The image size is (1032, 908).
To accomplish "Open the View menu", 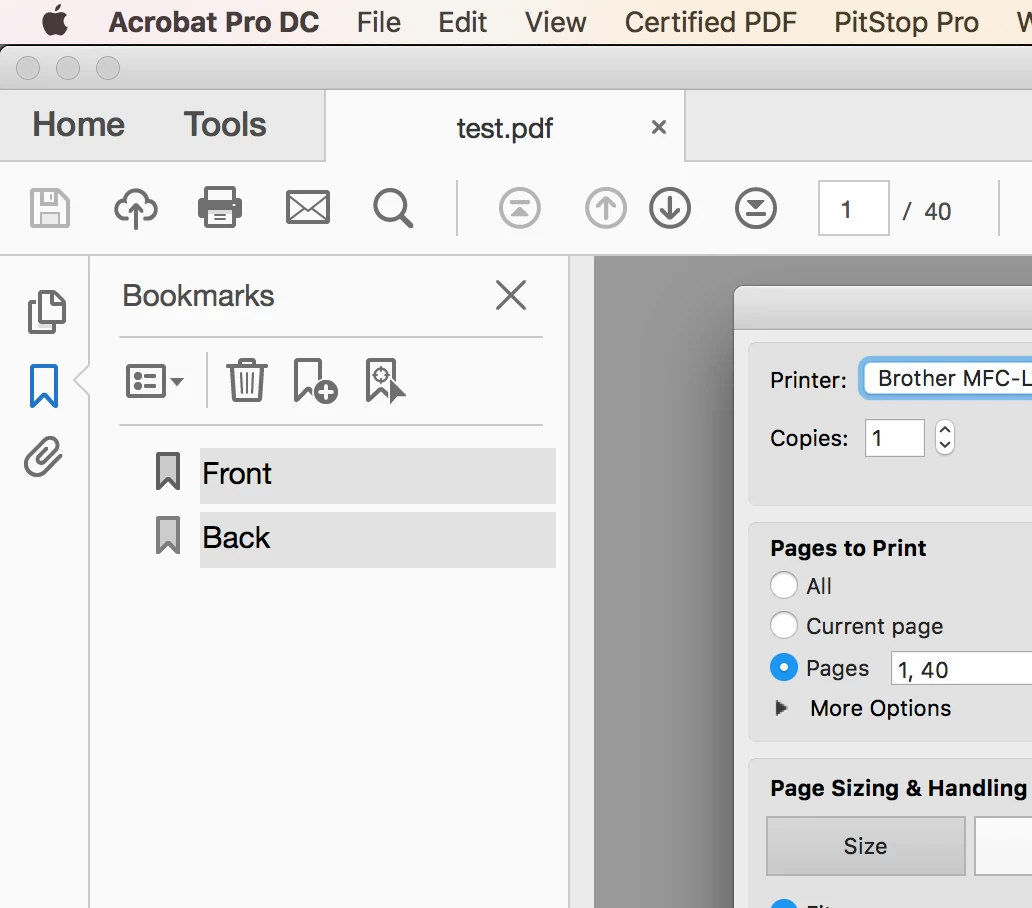I will [x=555, y=22].
